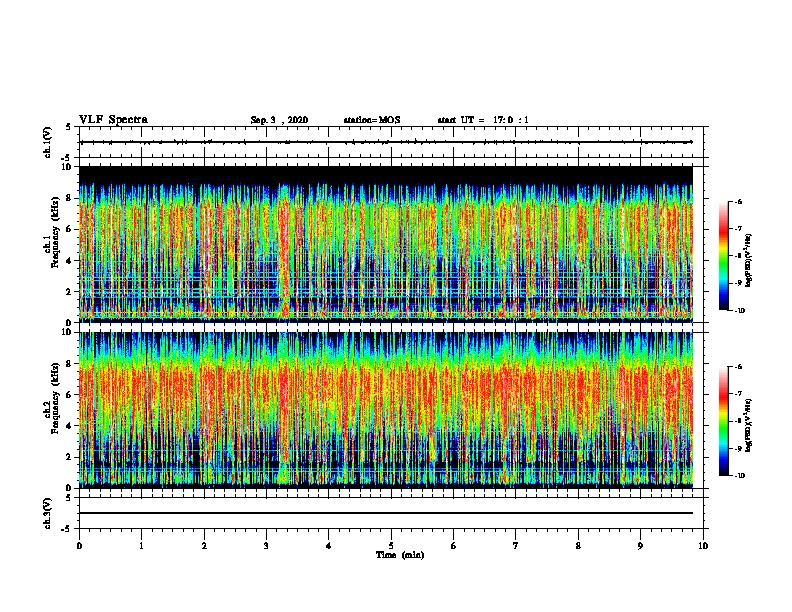Click the '3' tick on the time axis
Screen dimensions: 792x612
pos(266,546)
